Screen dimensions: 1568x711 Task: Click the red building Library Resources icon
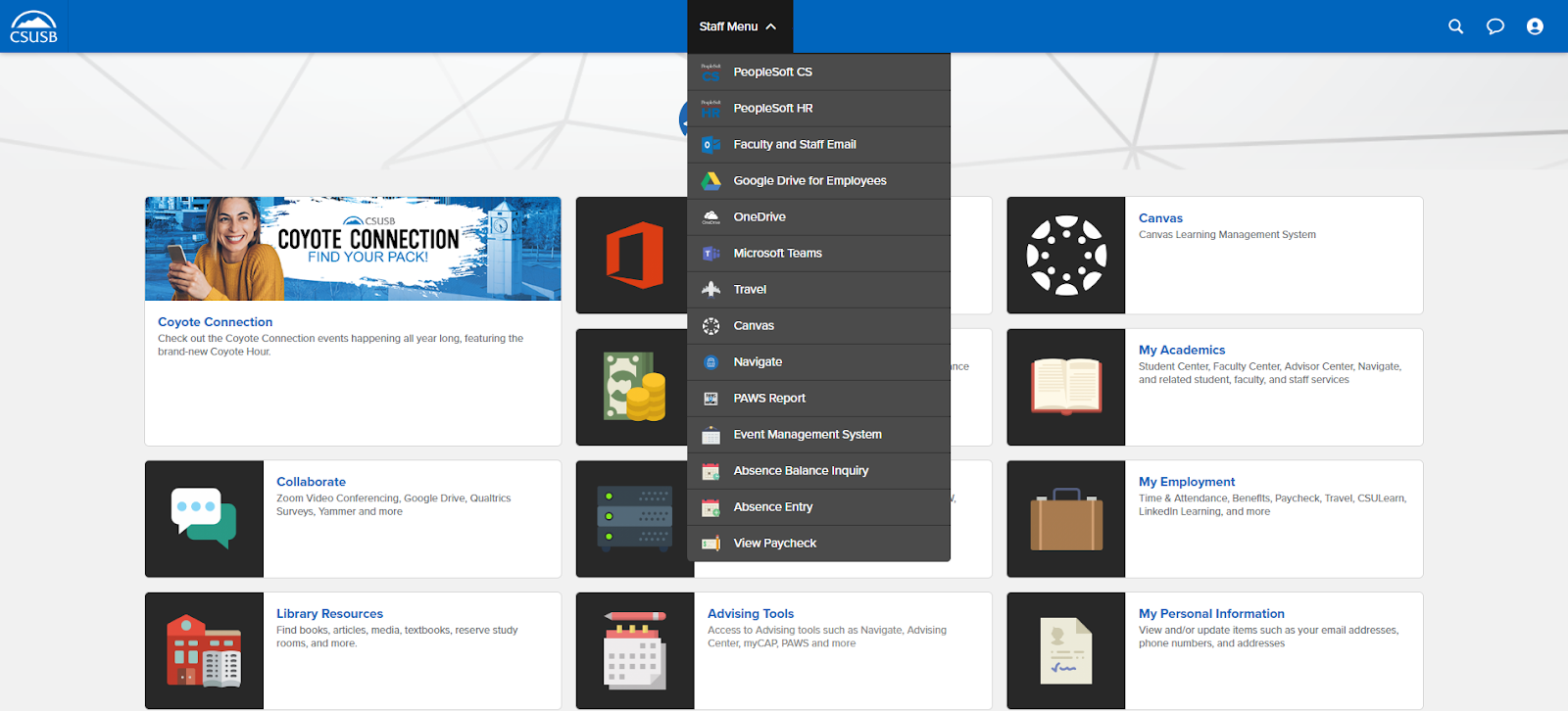pos(204,650)
